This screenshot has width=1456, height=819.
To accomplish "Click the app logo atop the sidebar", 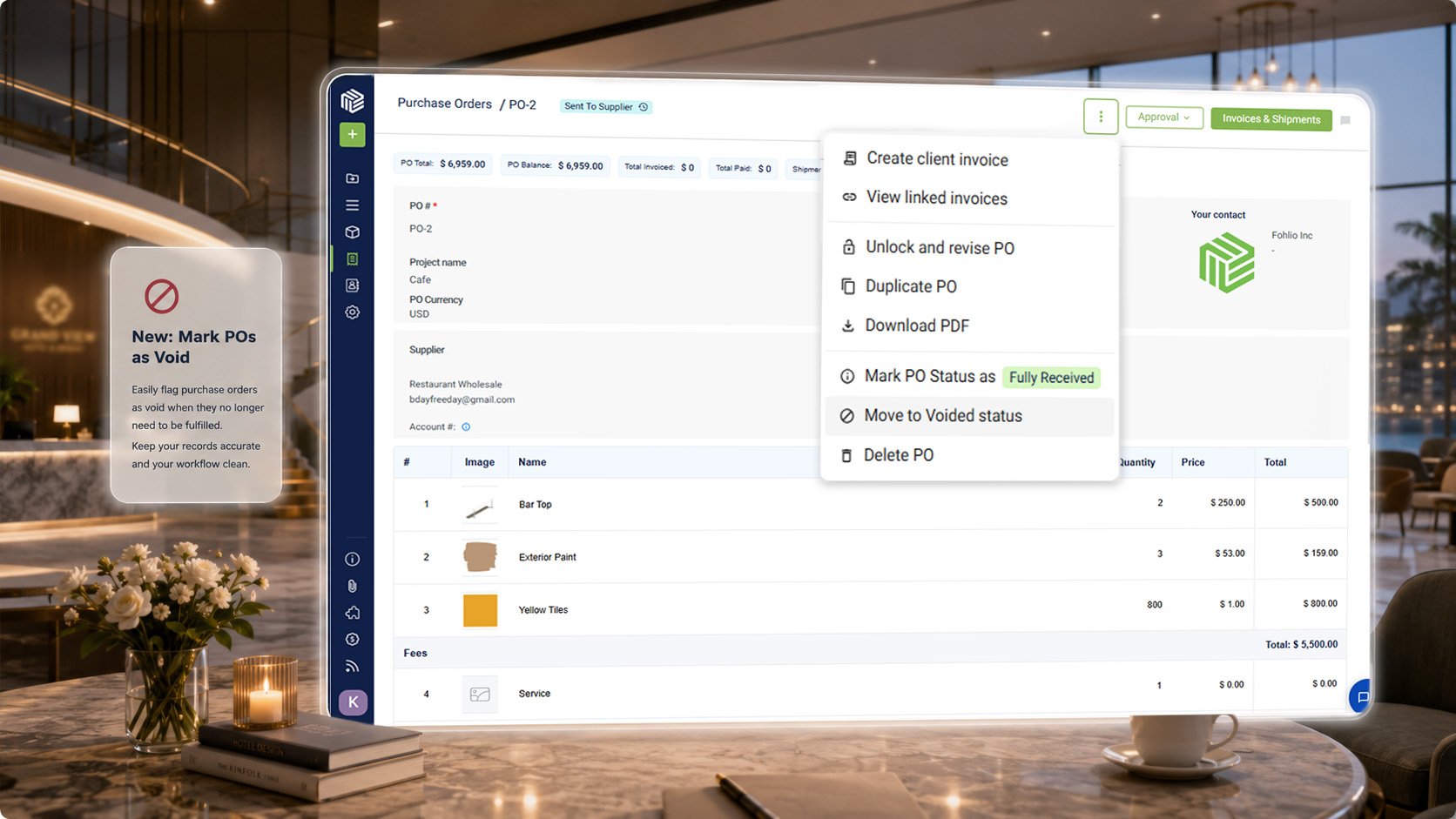I will pyautogui.click(x=352, y=102).
